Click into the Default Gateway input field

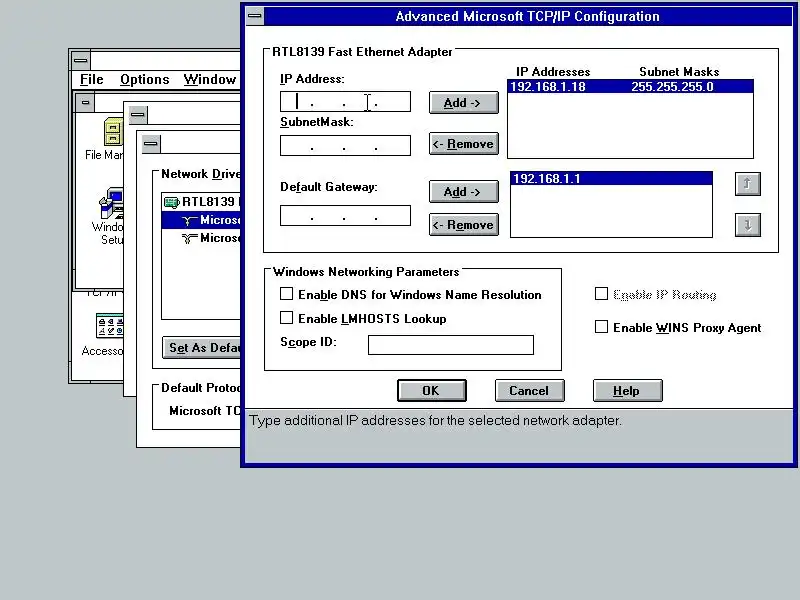pyautogui.click(x=345, y=215)
